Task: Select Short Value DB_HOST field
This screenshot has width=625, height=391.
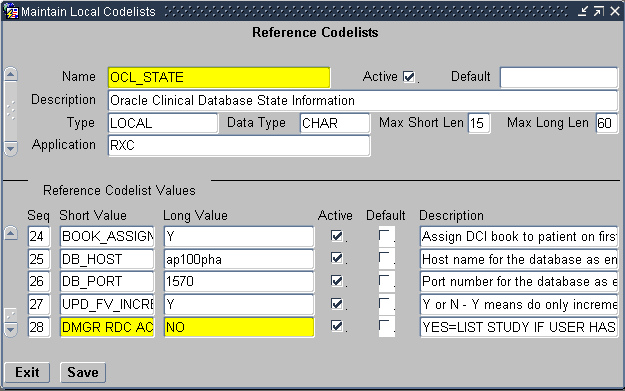Action: click(107, 259)
